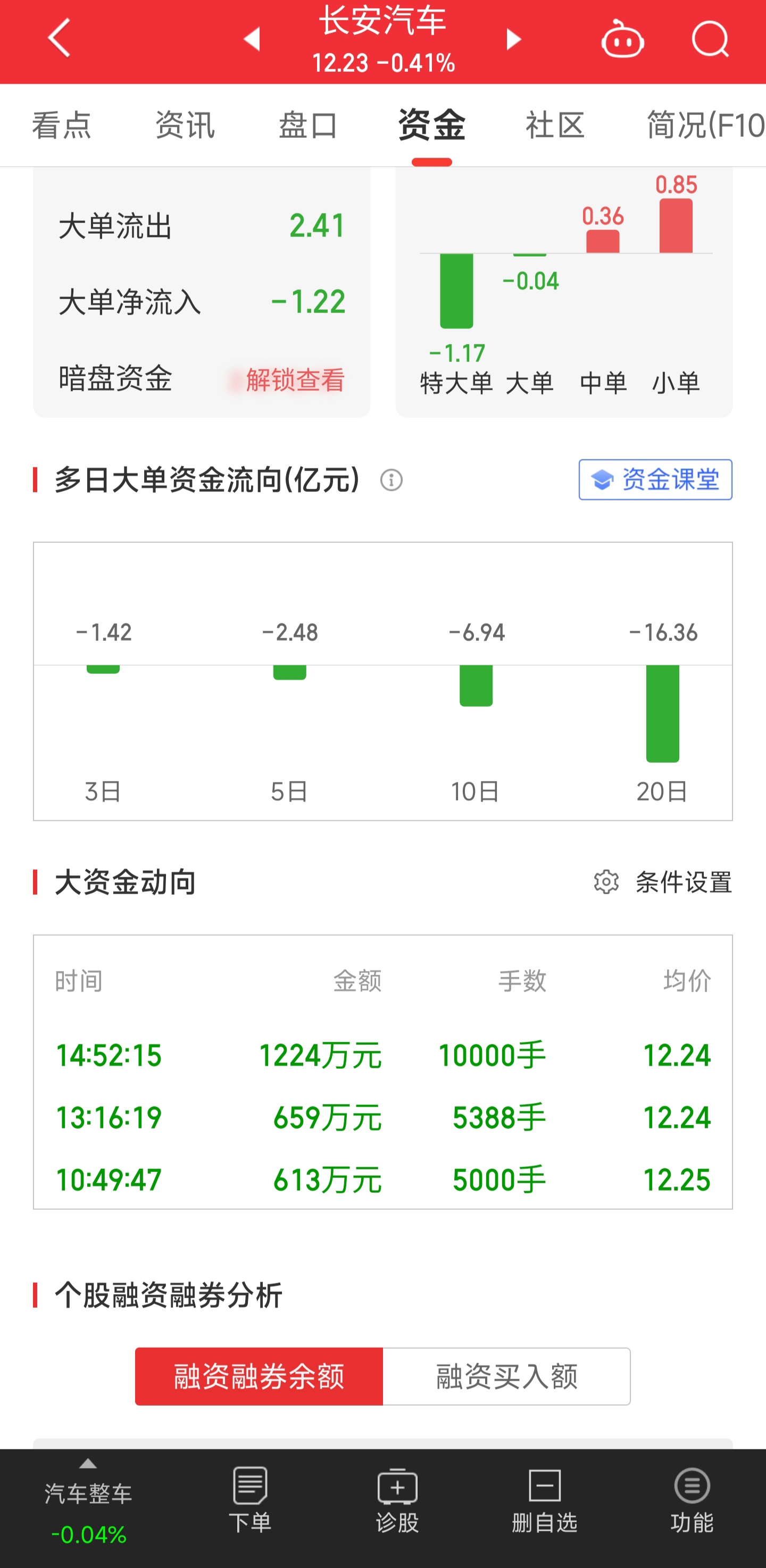Tap the 12.25 average price cell
The width and height of the screenshot is (766, 1568).
pos(677,1179)
